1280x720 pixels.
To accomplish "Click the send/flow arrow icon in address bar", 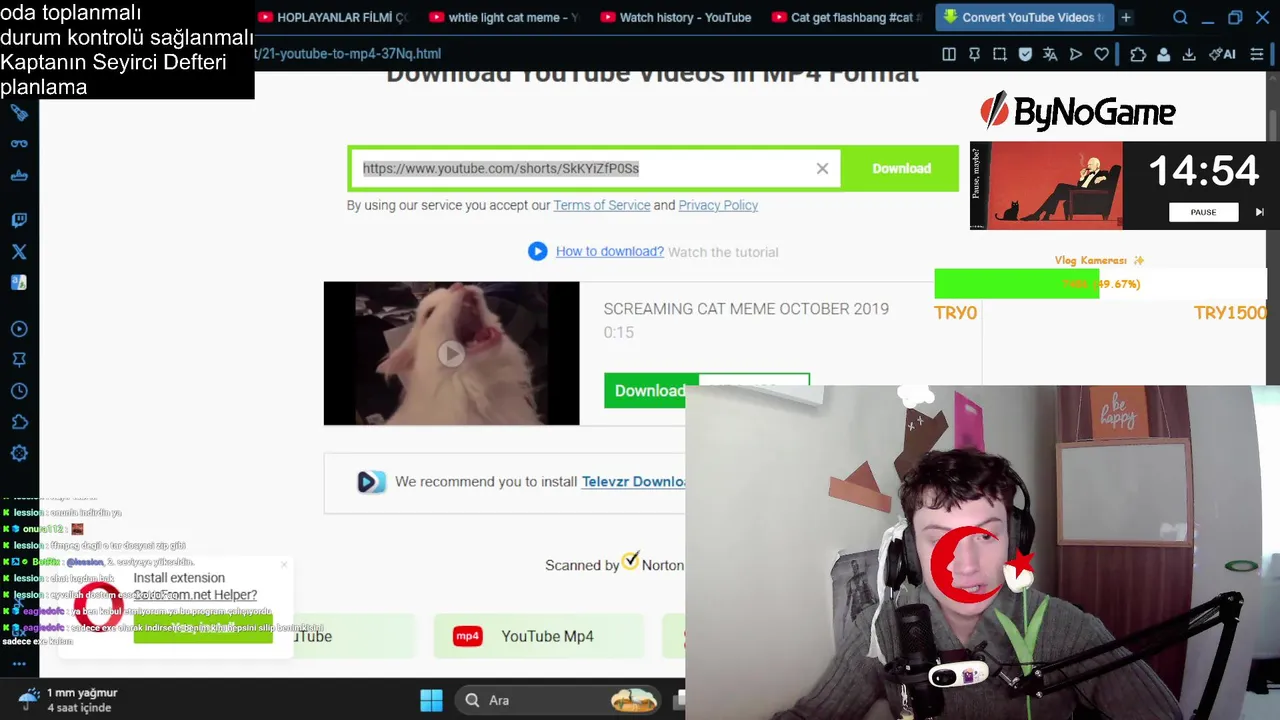I will (1076, 54).
